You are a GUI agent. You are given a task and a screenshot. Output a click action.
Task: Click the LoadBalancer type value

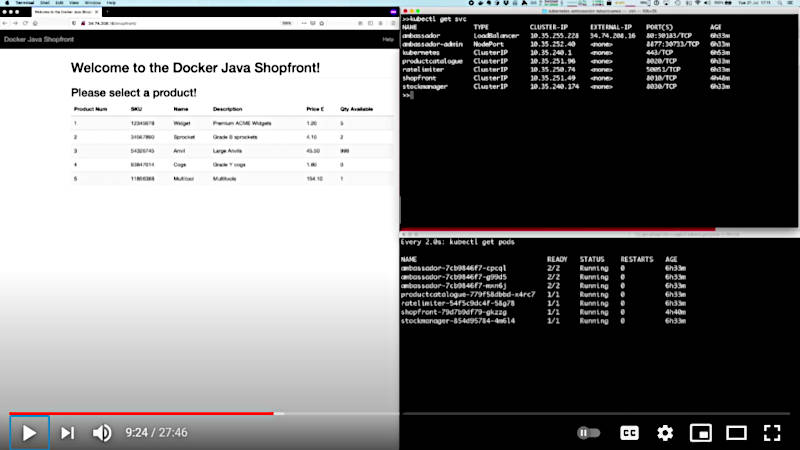[496, 36]
